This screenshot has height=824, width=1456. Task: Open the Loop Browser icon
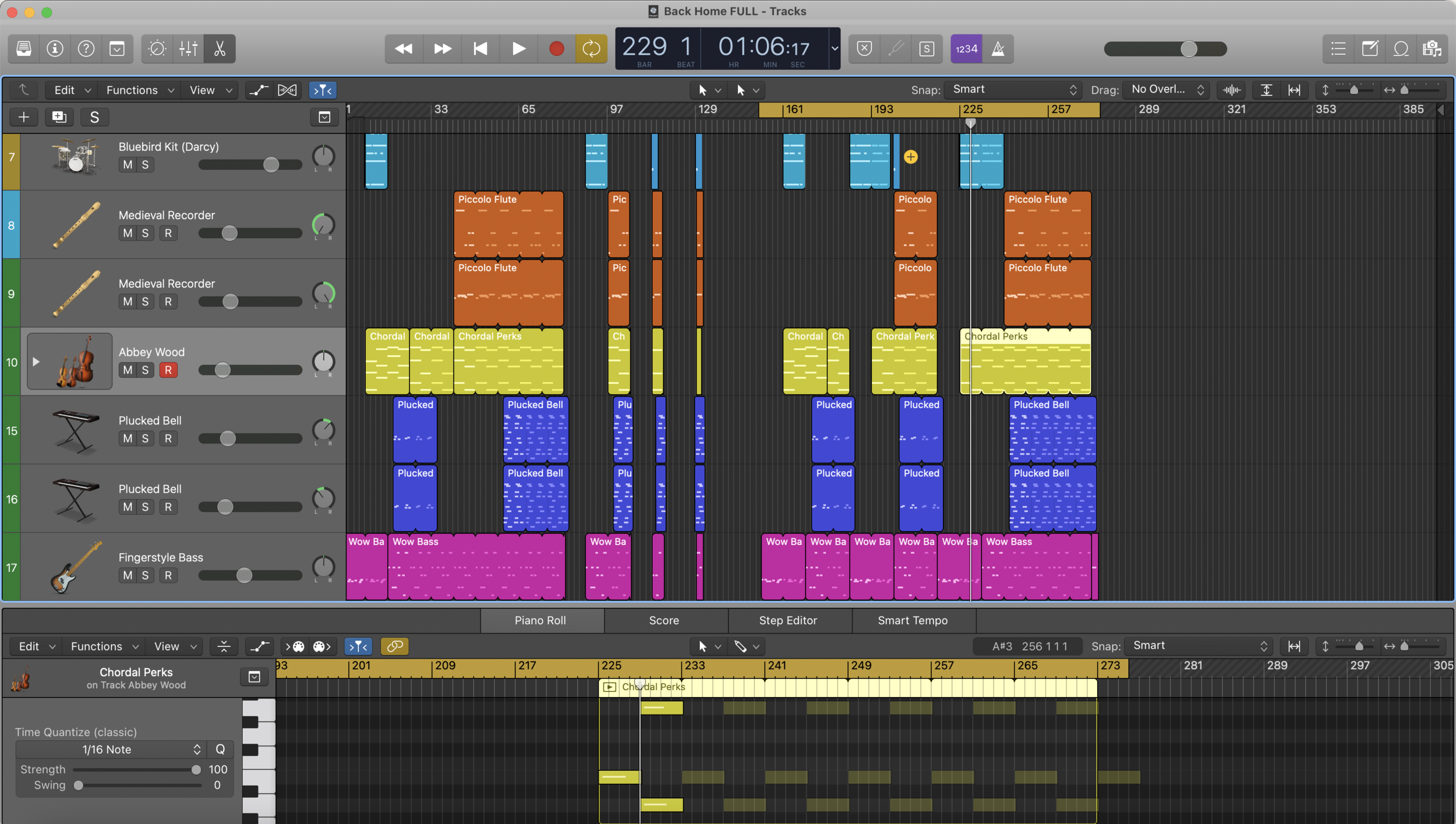1401,49
